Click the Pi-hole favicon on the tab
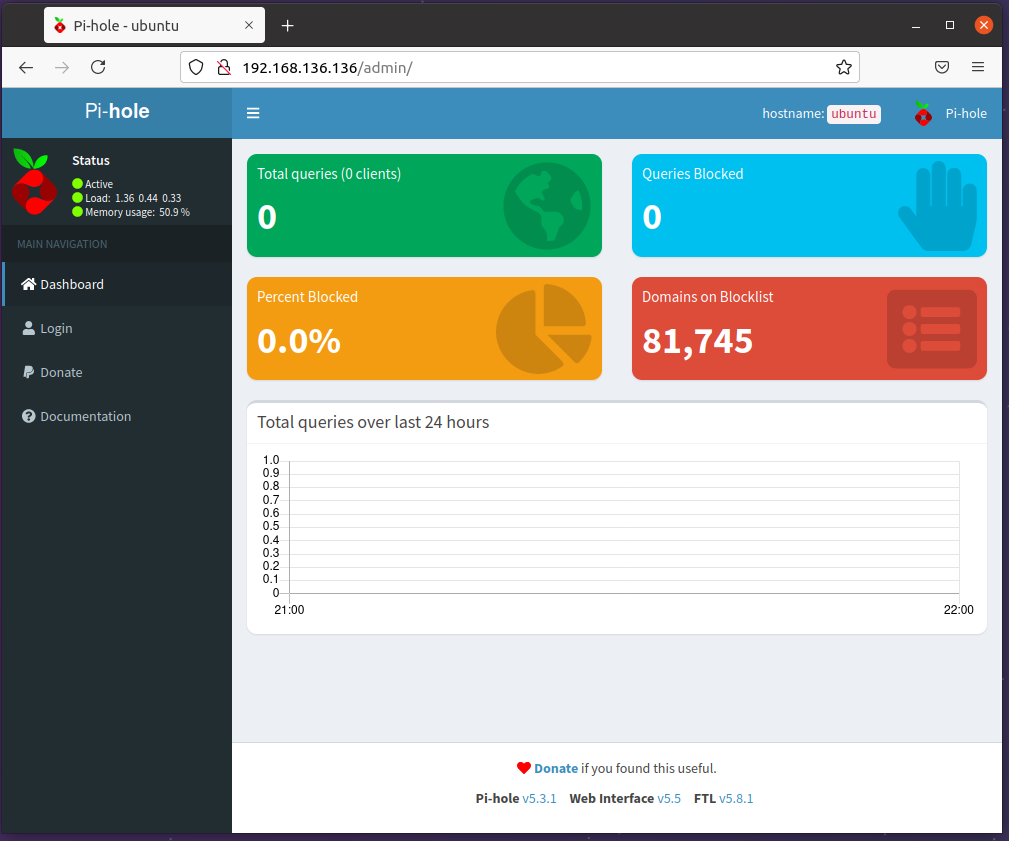Screen dimensions: 1009x841 pos(60,25)
